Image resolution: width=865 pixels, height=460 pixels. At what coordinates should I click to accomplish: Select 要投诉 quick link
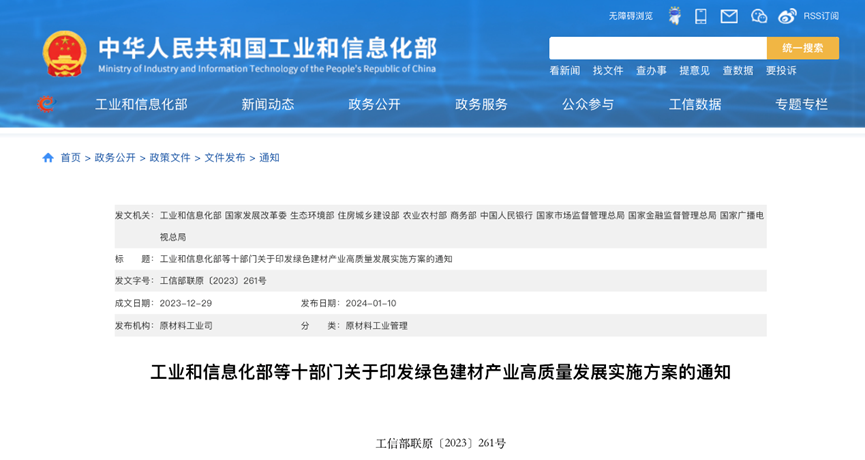tap(781, 71)
